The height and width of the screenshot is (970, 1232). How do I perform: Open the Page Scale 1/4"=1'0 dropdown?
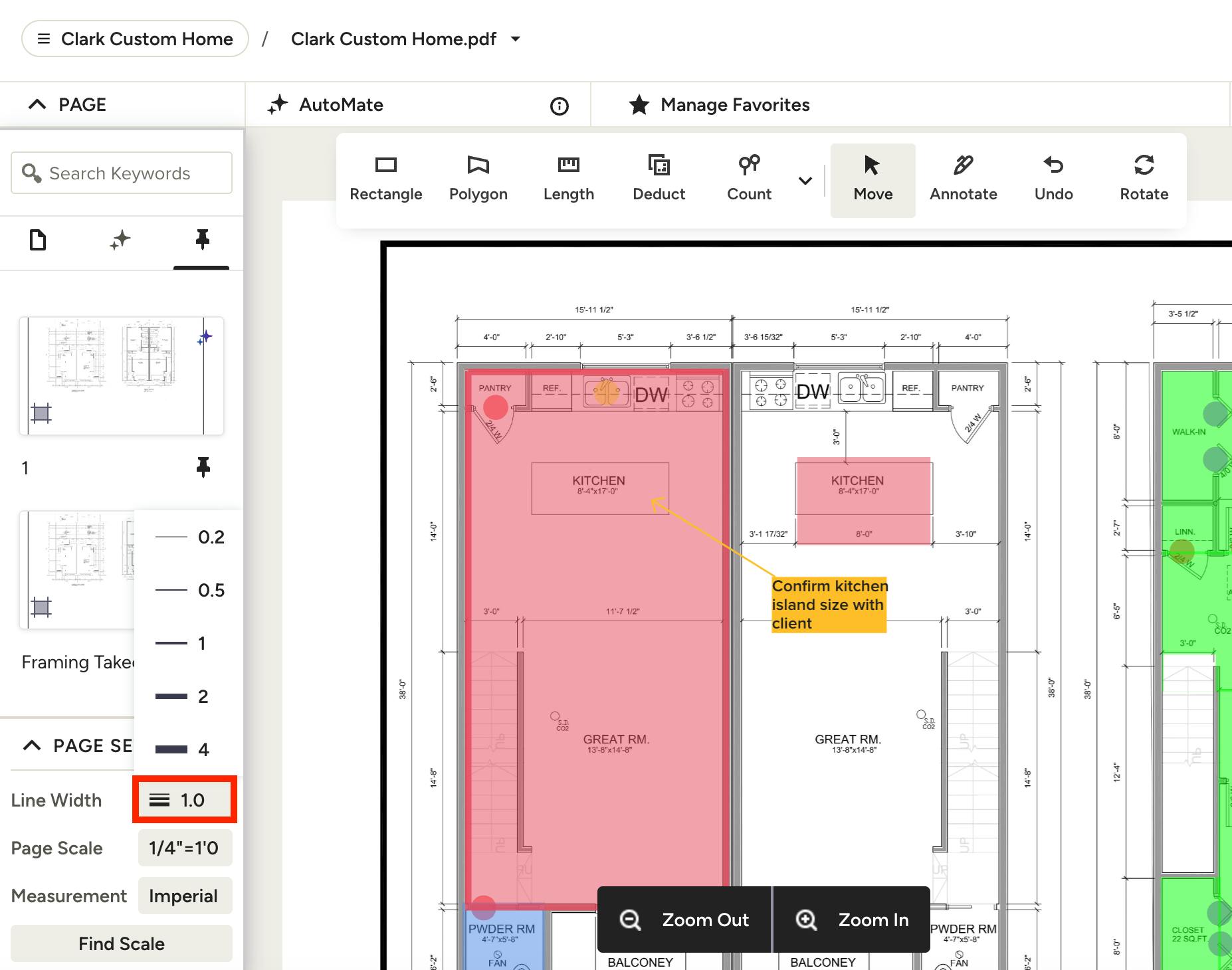tap(185, 848)
